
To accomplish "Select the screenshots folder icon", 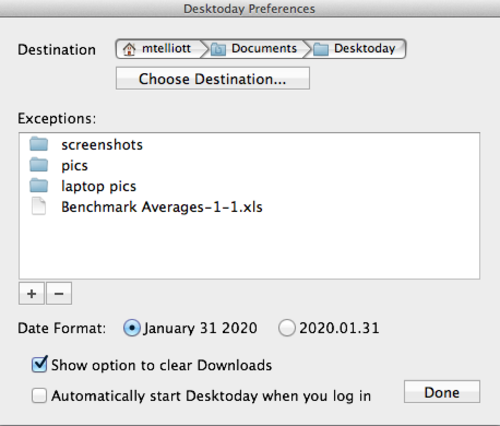I will tap(39, 144).
